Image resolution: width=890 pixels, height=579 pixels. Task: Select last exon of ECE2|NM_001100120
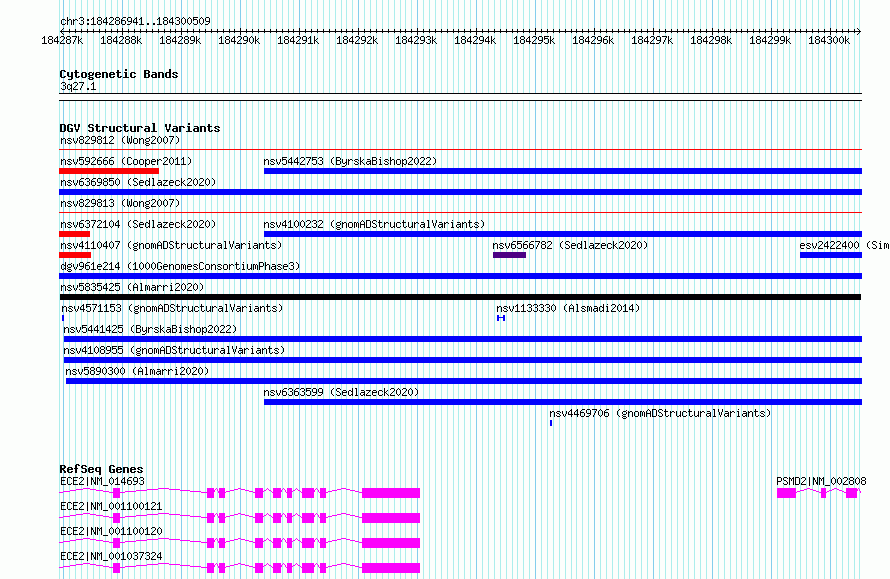tap(391, 543)
